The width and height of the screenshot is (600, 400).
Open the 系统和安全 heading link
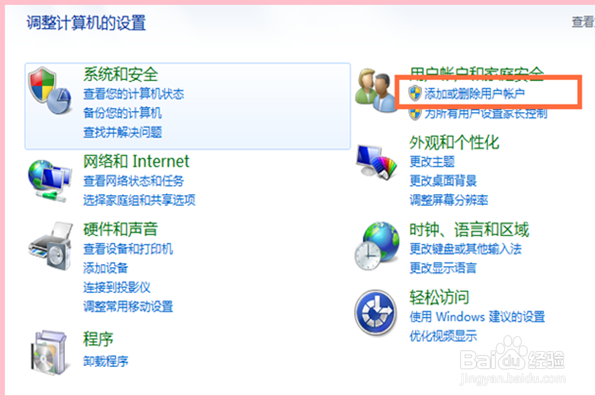tap(121, 74)
